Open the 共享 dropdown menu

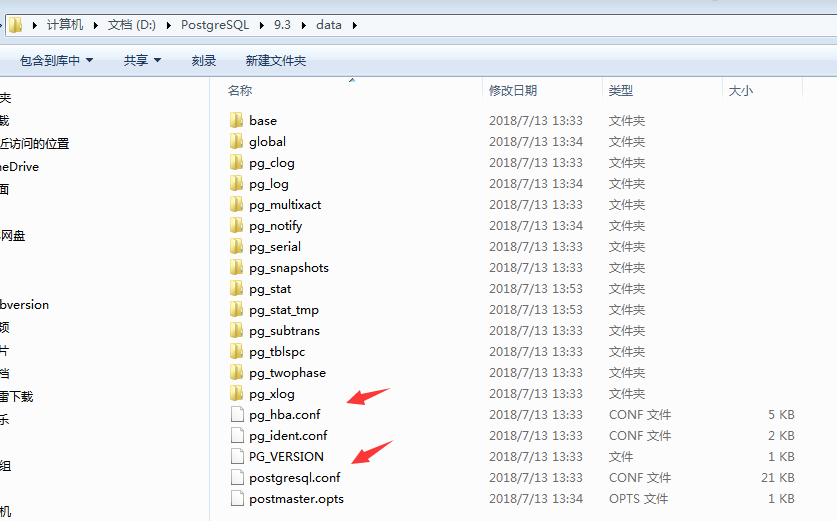point(142,60)
